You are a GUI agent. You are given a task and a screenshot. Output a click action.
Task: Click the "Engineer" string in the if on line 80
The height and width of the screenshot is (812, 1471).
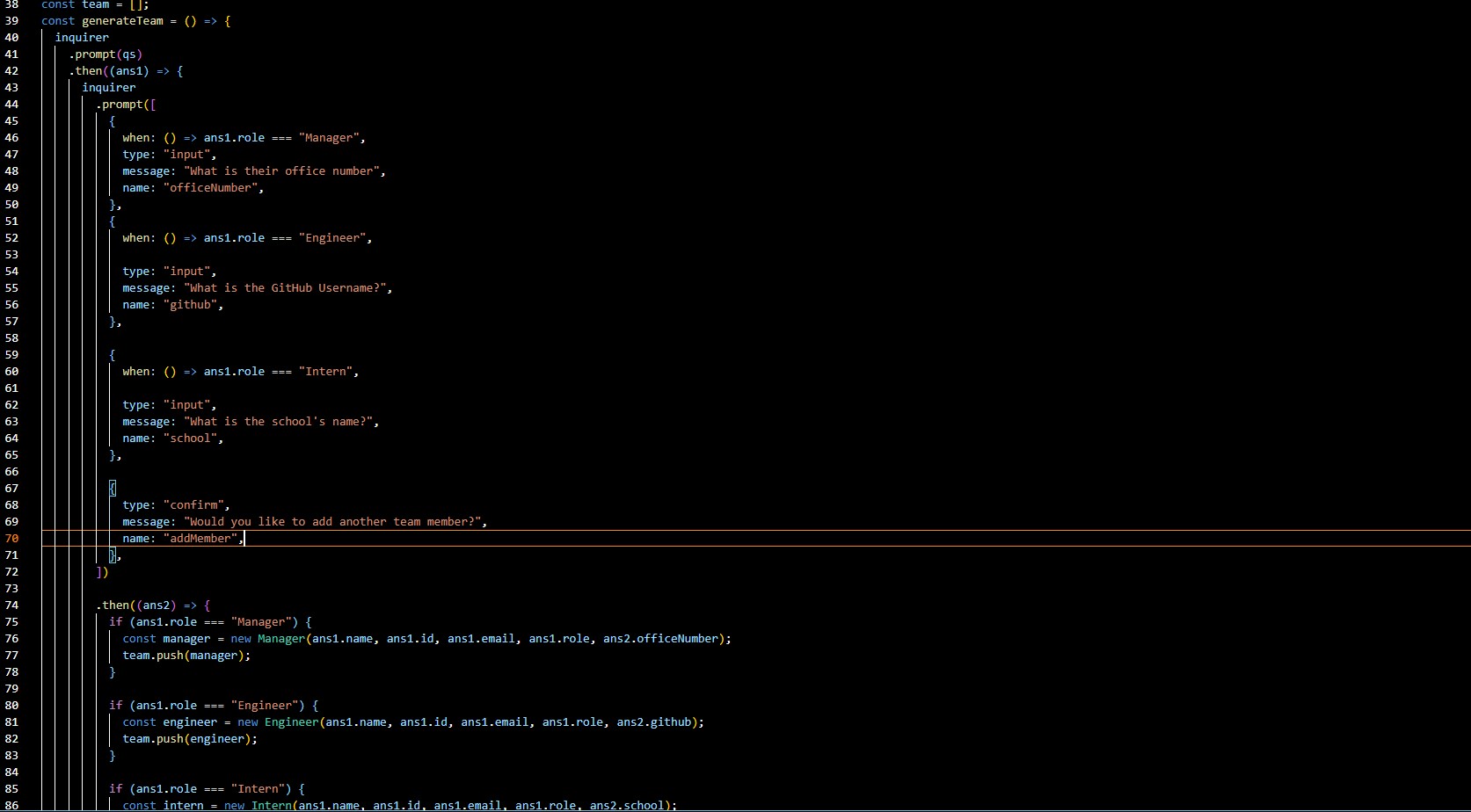[265, 706]
